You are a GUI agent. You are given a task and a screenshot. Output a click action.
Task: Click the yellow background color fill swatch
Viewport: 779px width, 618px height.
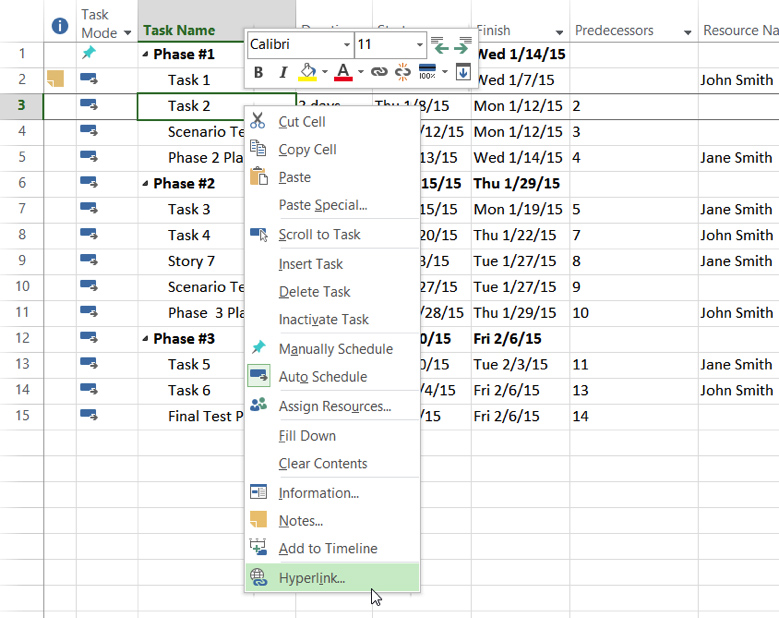click(307, 72)
